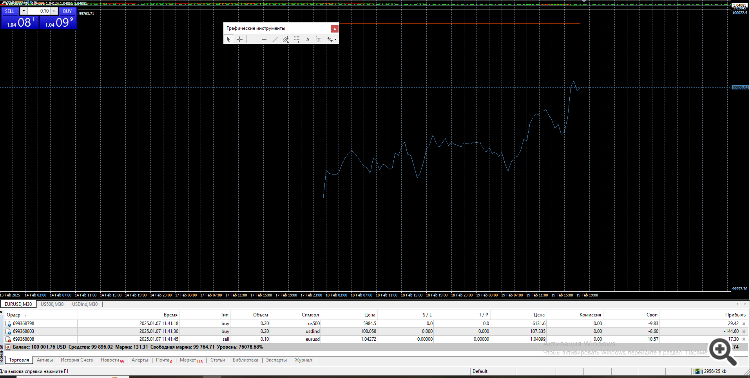Select the horizontal line drawing tool
The width and height of the screenshot is (750, 378).
(264, 39)
